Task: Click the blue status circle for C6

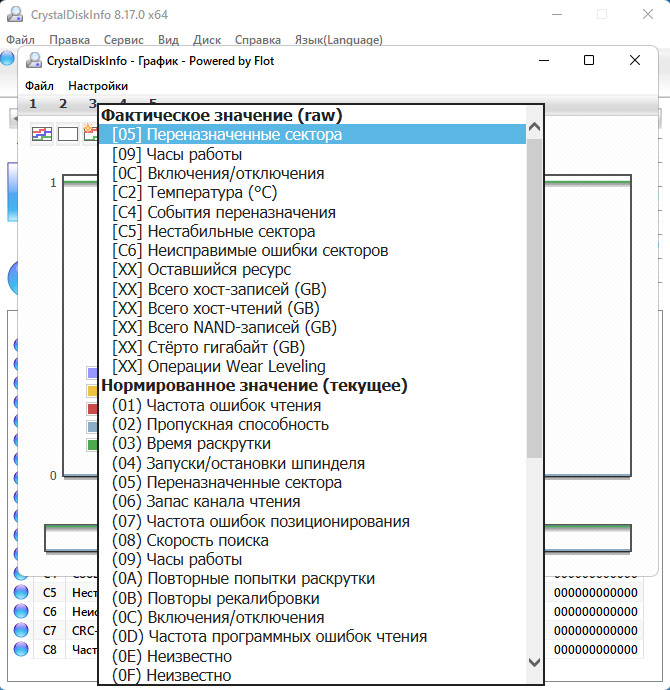Action: pyautogui.click(x=21, y=611)
